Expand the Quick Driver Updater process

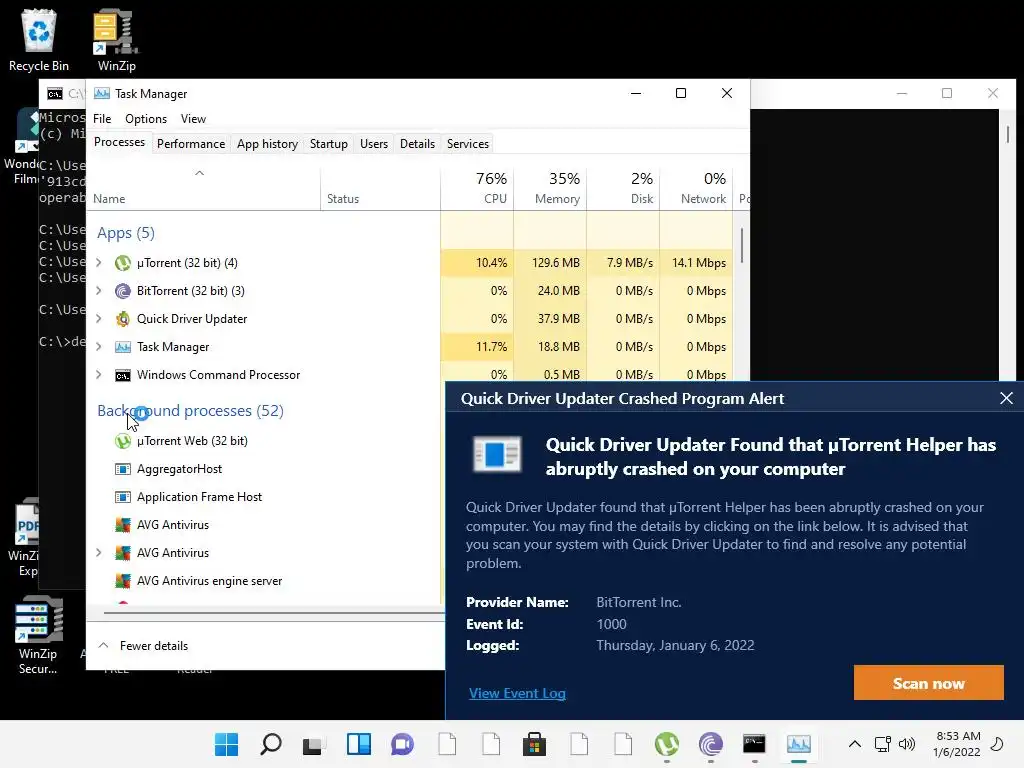coord(99,319)
